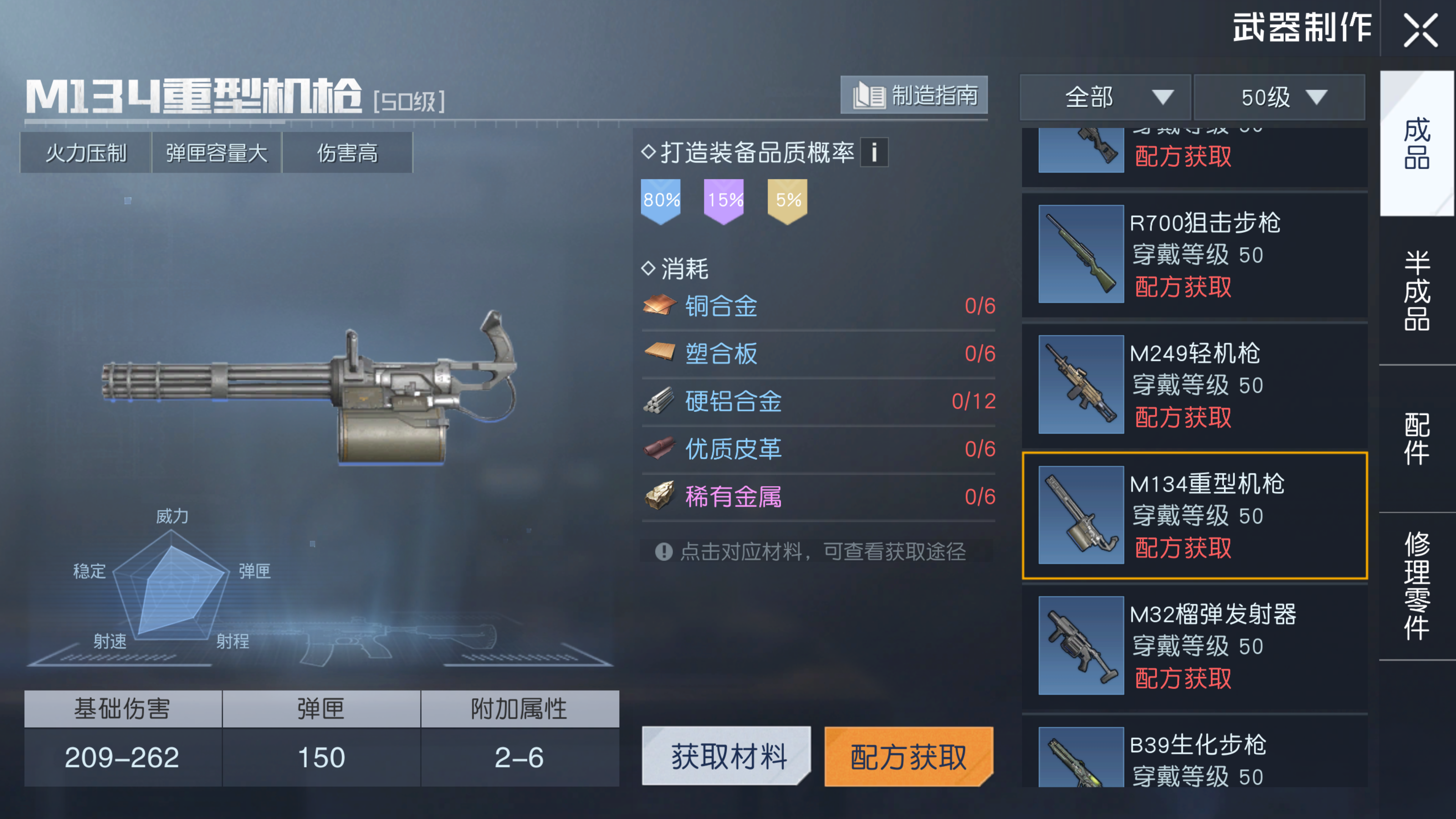Click the orange 配方获取 button
Image resolution: width=1456 pixels, height=819 pixels.
[909, 756]
